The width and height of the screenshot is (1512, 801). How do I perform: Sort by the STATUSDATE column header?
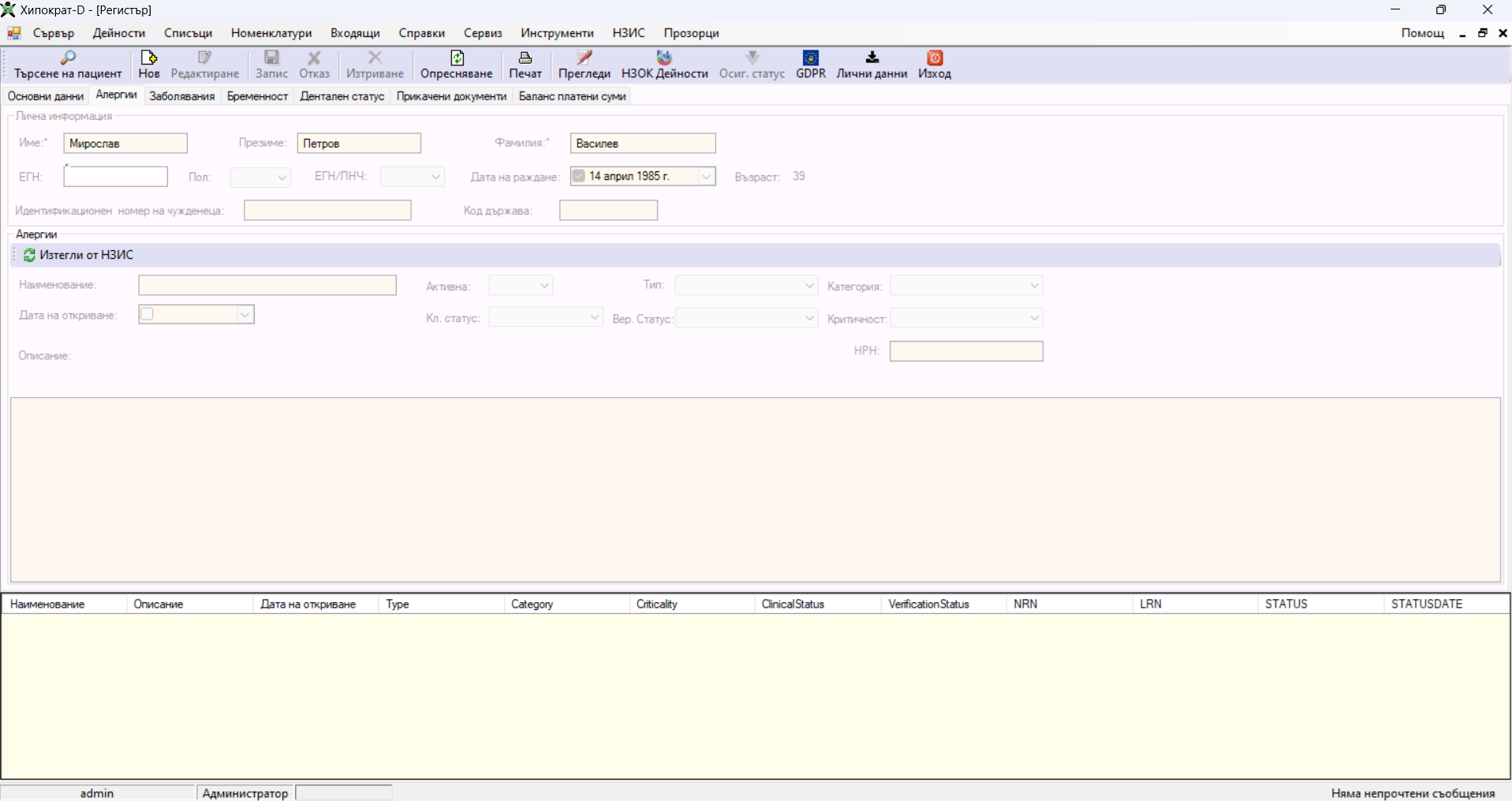(1447, 604)
